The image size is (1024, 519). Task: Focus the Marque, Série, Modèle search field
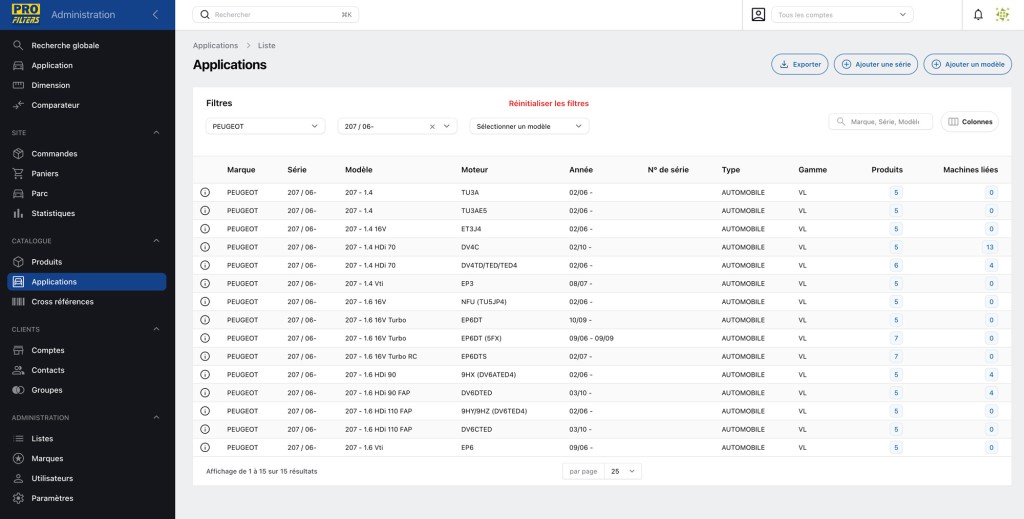pyautogui.click(x=880, y=121)
